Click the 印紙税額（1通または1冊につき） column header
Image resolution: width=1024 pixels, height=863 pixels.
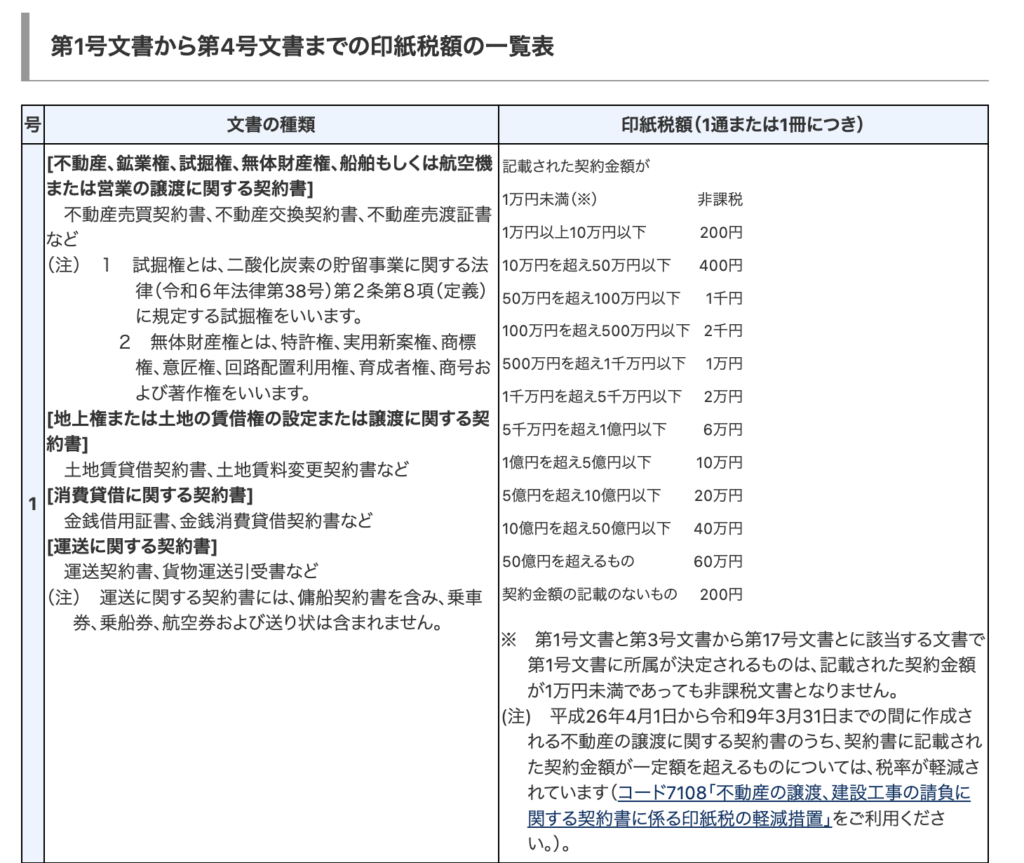[x=742, y=124]
